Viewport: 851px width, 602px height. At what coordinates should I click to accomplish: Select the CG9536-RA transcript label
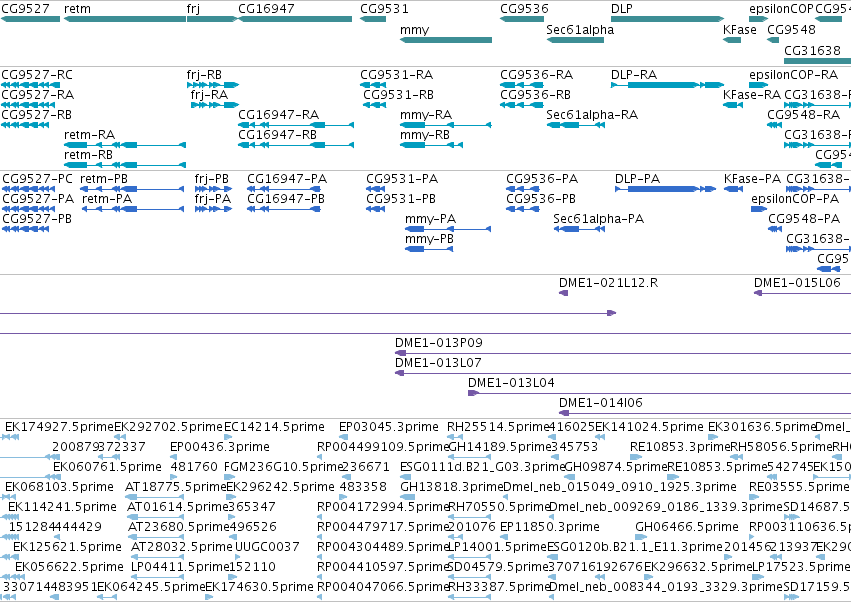pyautogui.click(x=536, y=74)
